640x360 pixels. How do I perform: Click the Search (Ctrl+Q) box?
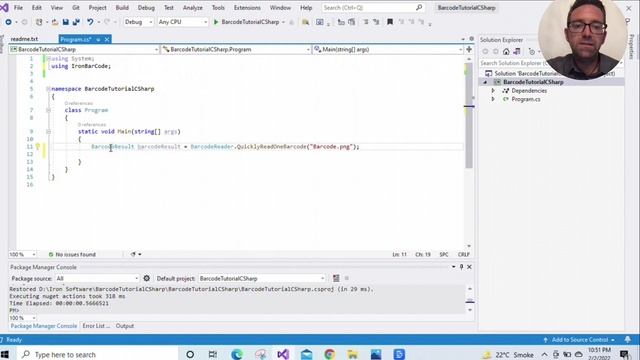373,8
